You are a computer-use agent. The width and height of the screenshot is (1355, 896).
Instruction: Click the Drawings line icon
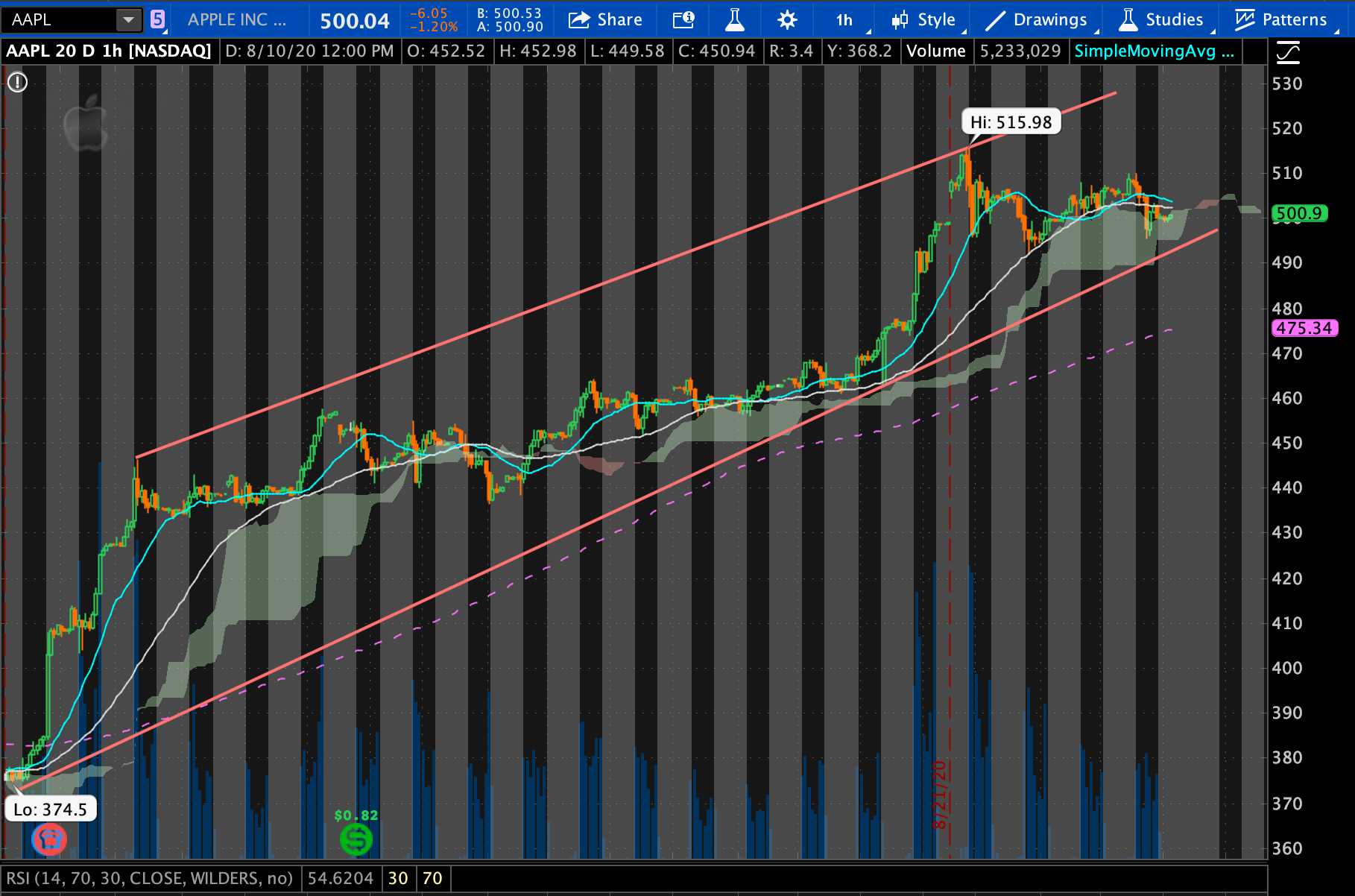point(995,21)
